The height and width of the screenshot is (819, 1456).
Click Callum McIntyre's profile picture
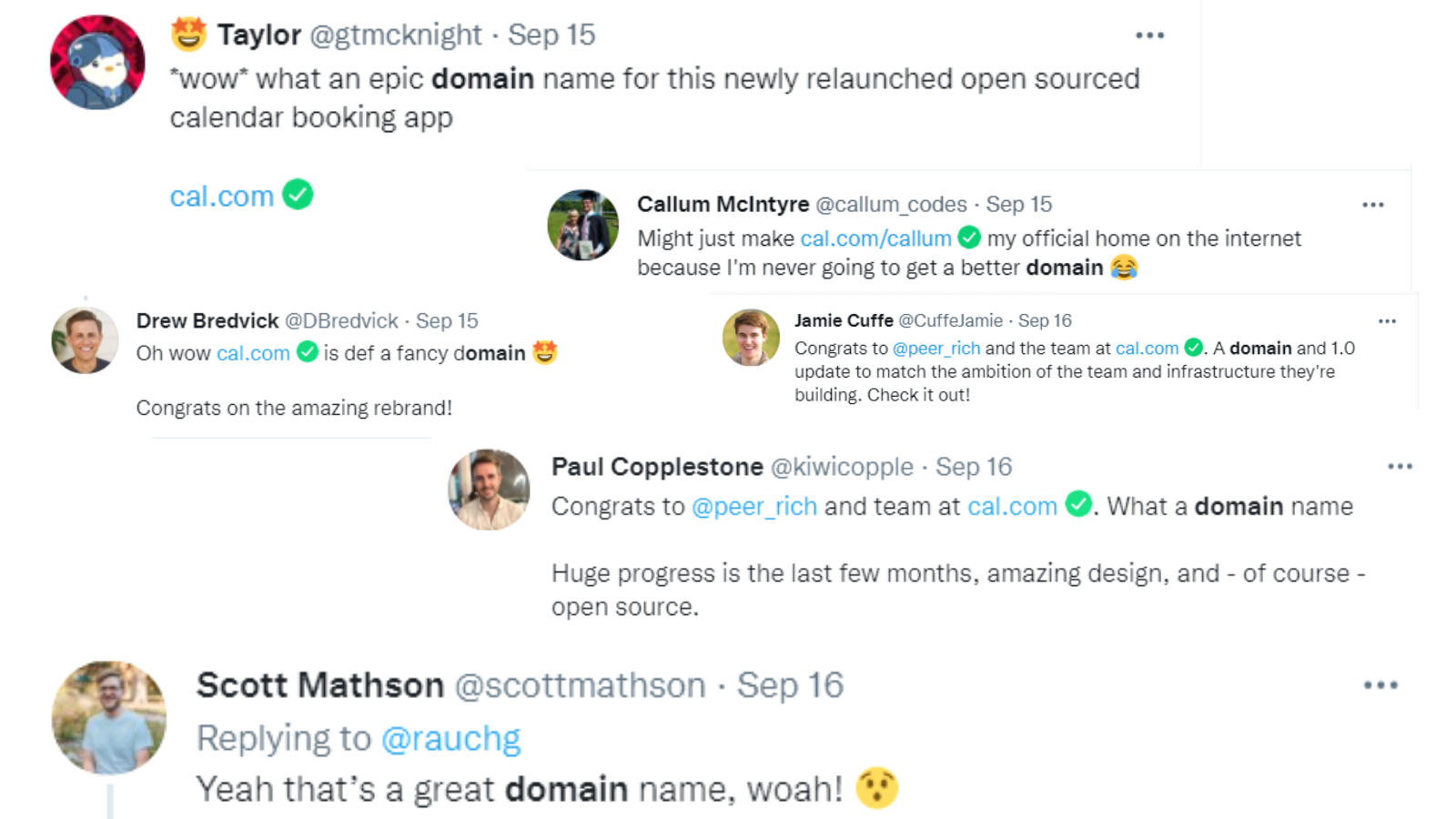pyautogui.click(x=582, y=225)
